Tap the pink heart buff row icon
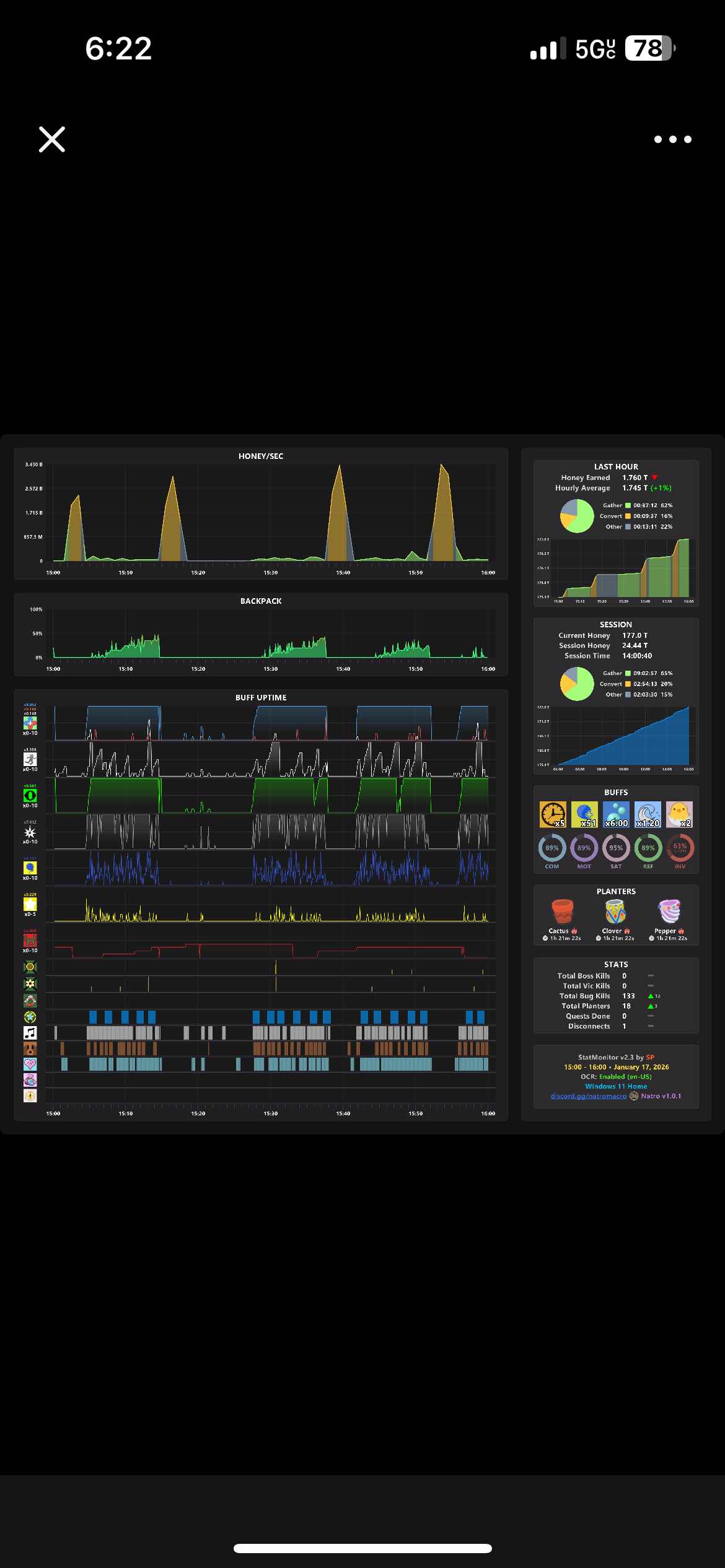This screenshot has height=1568, width=725. point(30,1064)
